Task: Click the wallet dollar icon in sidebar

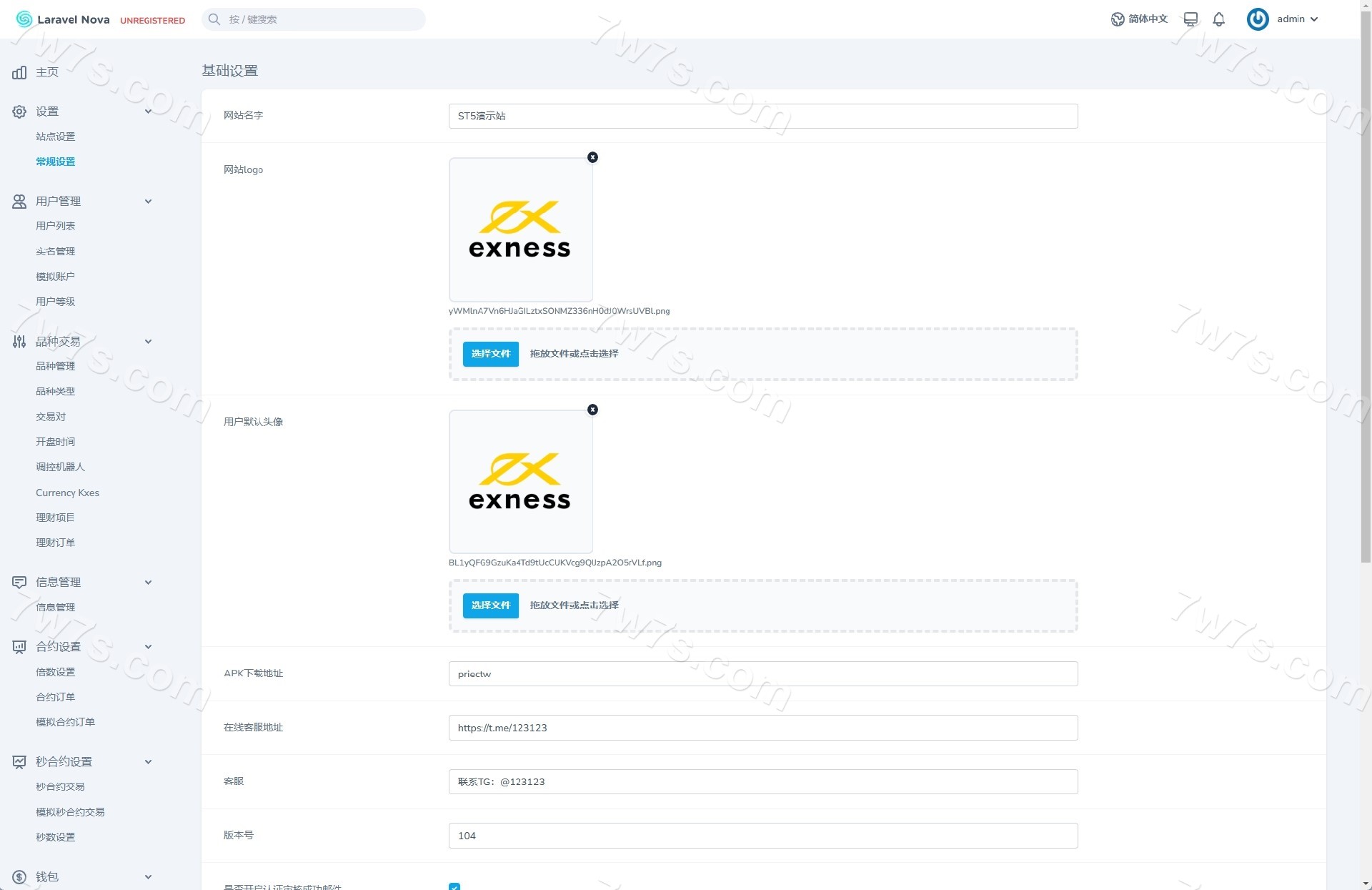Action: 19,877
